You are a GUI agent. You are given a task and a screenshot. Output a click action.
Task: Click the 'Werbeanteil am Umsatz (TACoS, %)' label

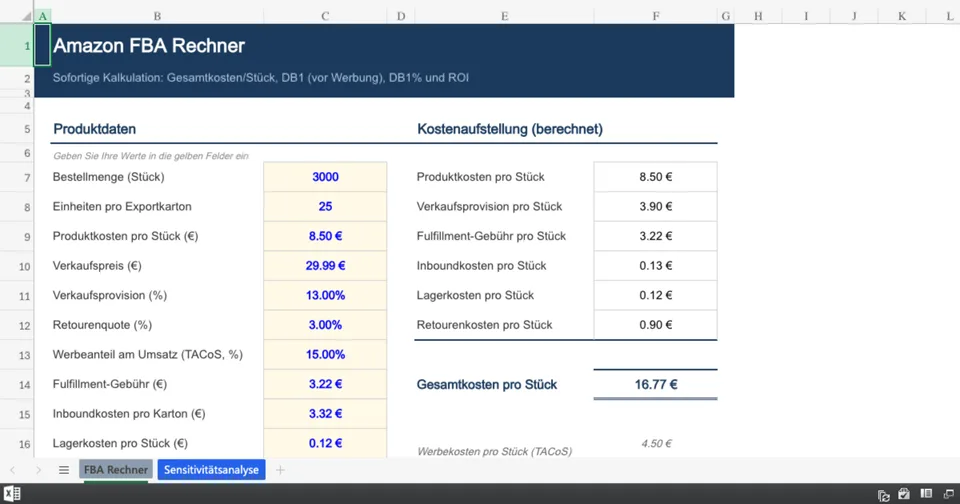click(x=148, y=355)
